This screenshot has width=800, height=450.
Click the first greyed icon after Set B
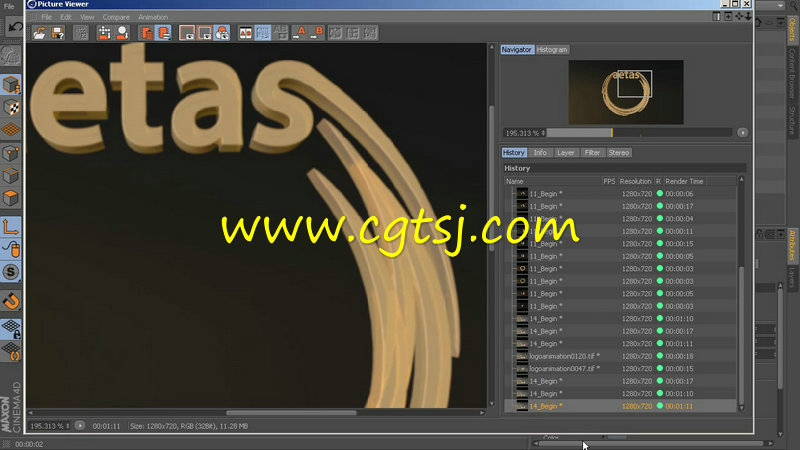tap(335, 33)
